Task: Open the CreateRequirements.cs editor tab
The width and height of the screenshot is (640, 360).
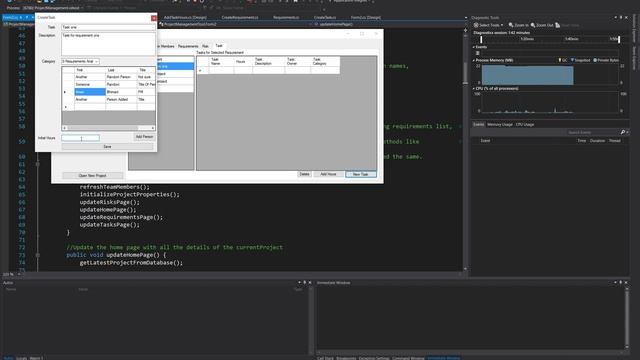Action: 240,18
